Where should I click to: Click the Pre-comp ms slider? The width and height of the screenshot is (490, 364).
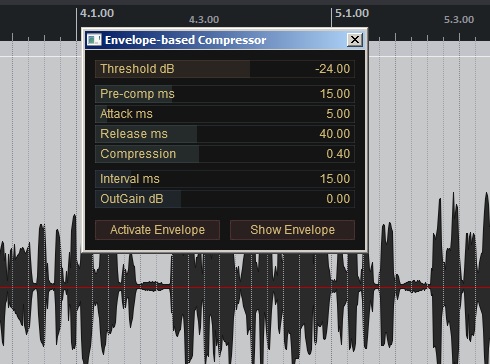[225, 94]
